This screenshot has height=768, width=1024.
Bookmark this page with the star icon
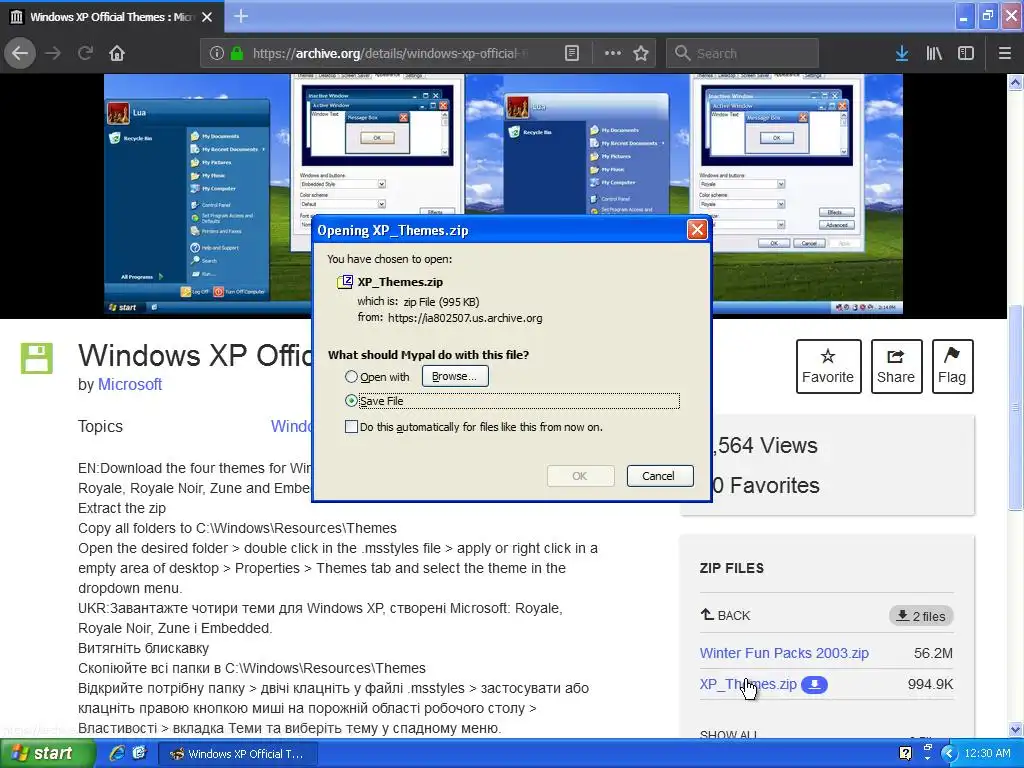point(641,53)
